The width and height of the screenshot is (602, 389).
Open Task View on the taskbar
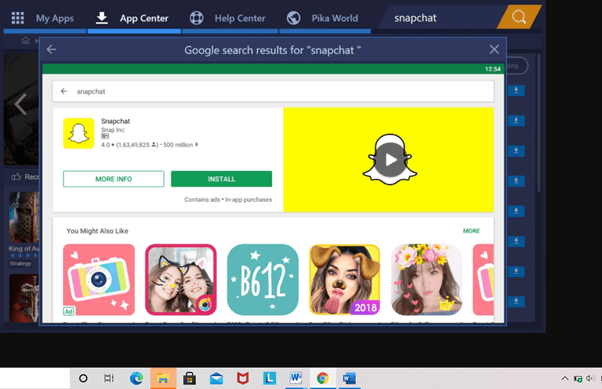tap(109, 378)
